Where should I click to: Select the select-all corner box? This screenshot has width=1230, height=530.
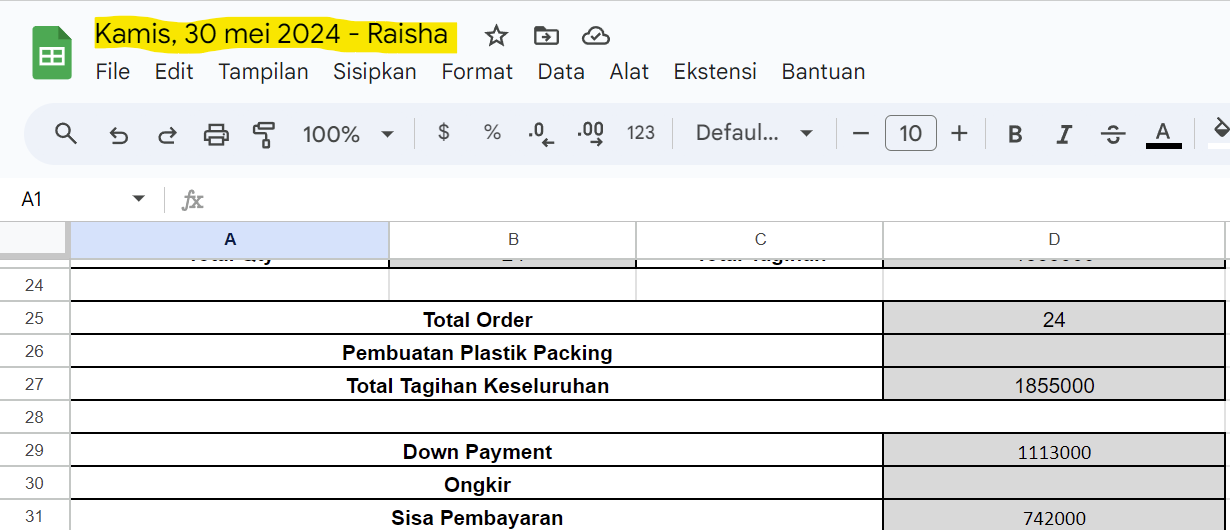point(34,239)
